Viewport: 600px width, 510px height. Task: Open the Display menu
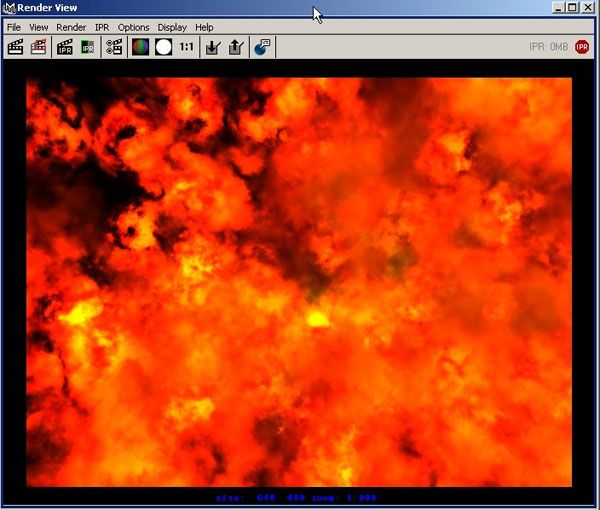click(172, 27)
